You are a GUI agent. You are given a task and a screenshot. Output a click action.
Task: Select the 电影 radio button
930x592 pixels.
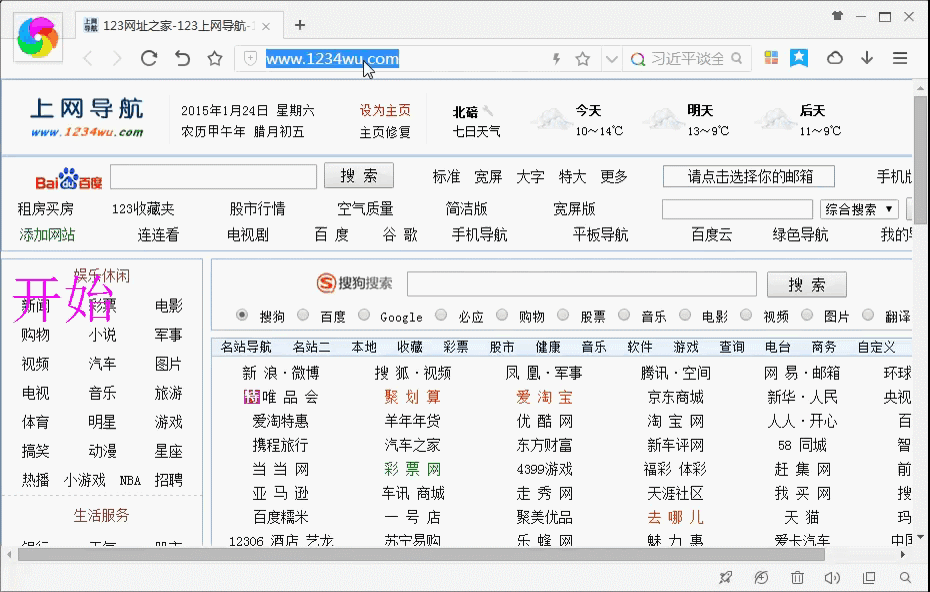coord(685,315)
